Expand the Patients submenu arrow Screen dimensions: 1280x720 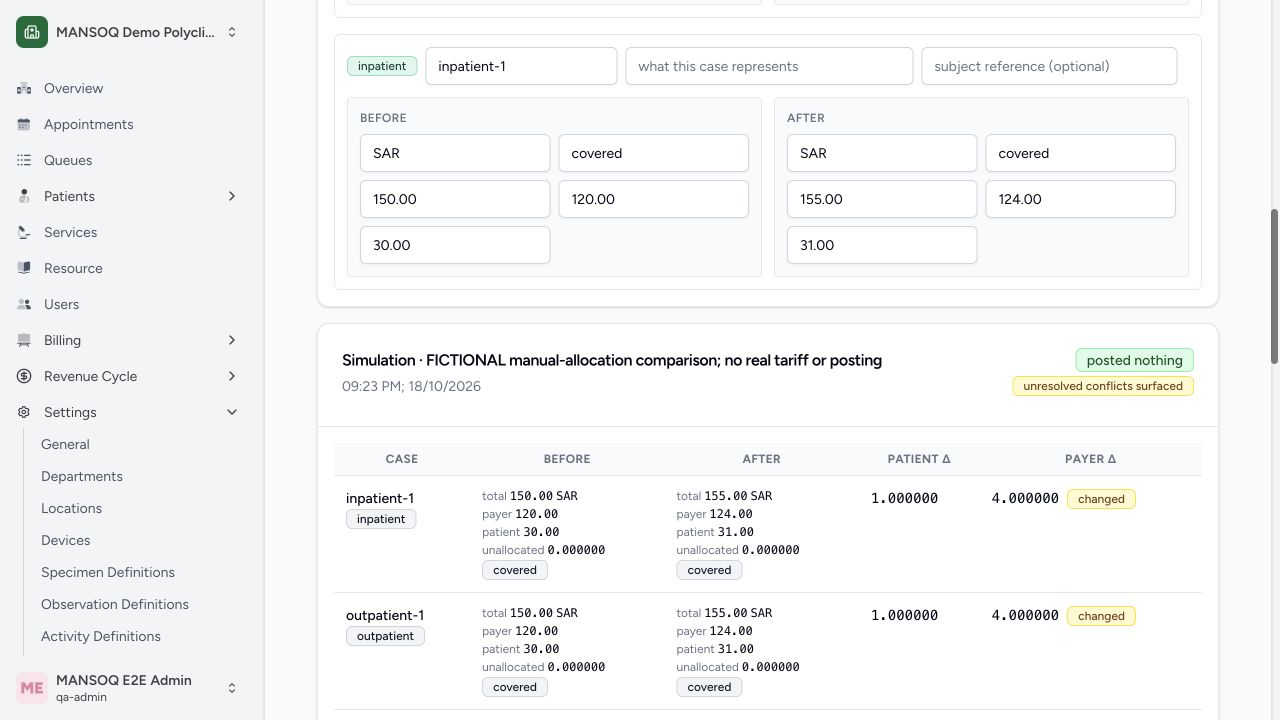coord(232,196)
